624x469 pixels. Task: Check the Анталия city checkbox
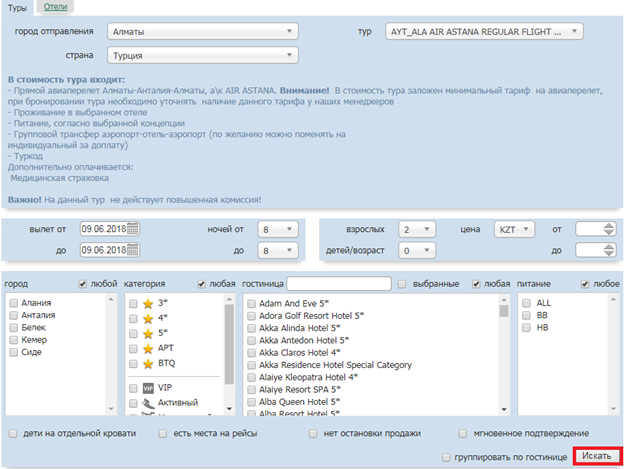(14, 315)
